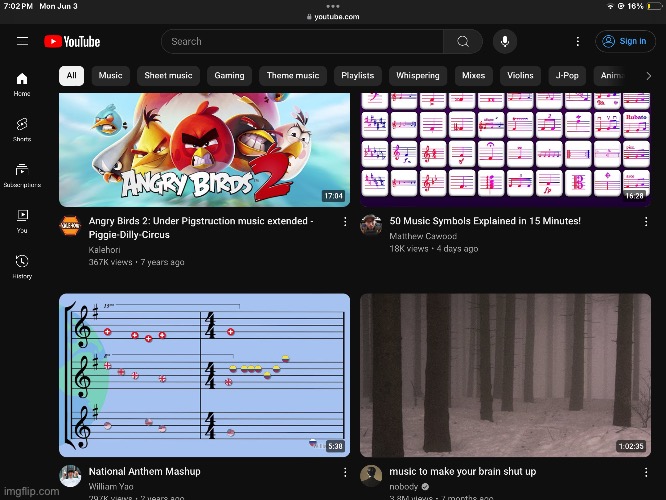
Task: Click William Yao channel avatar
Action: (x=70, y=476)
